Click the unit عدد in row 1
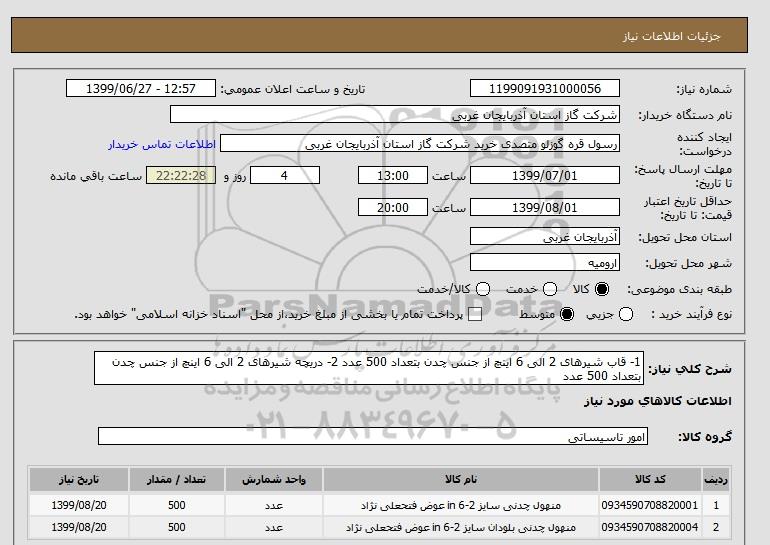The height and width of the screenshot is (545, 770). click(274, 505)
